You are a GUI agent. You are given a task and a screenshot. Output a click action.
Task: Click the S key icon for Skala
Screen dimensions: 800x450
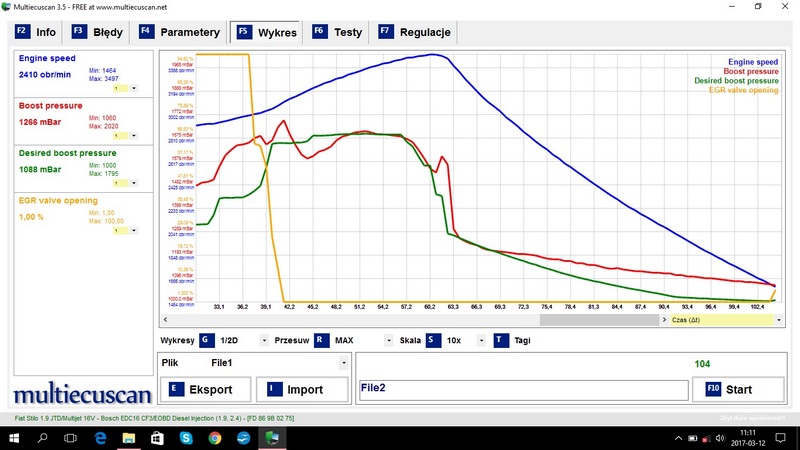433,340
